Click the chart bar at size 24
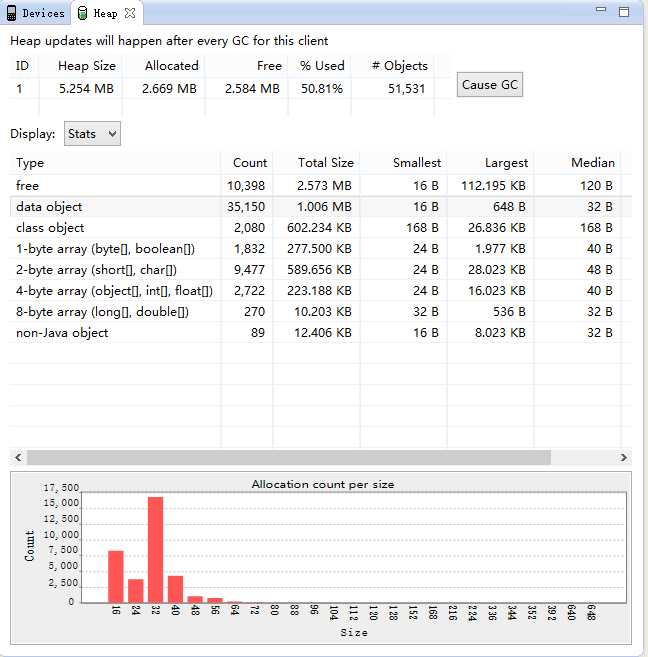648x657 pixels. pyautogui.click(x=136, y=591)
